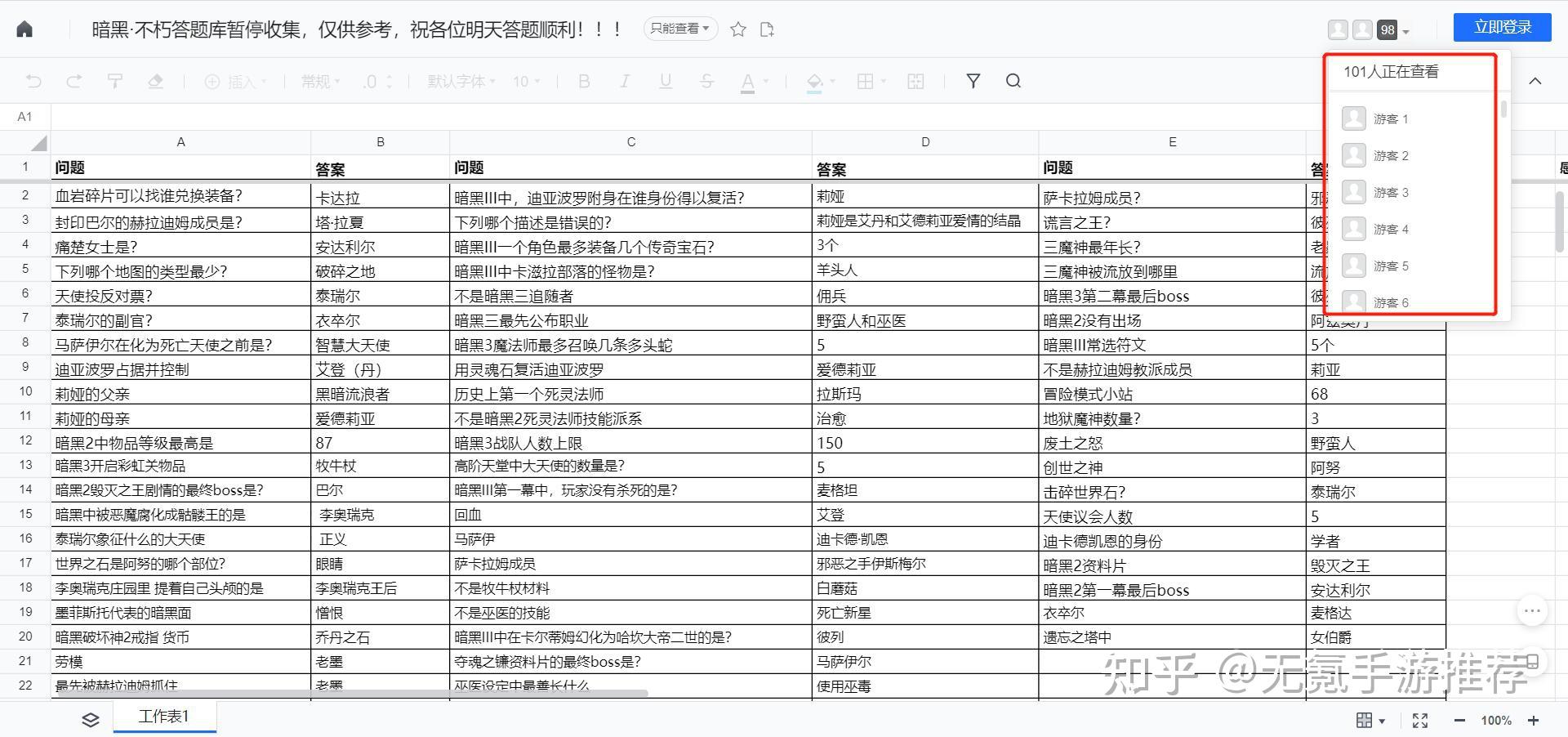This screenshot has width=1568, height=737.
Task: Open the floating more-options ellipsis button
Action: click(x=1532, y=610)
